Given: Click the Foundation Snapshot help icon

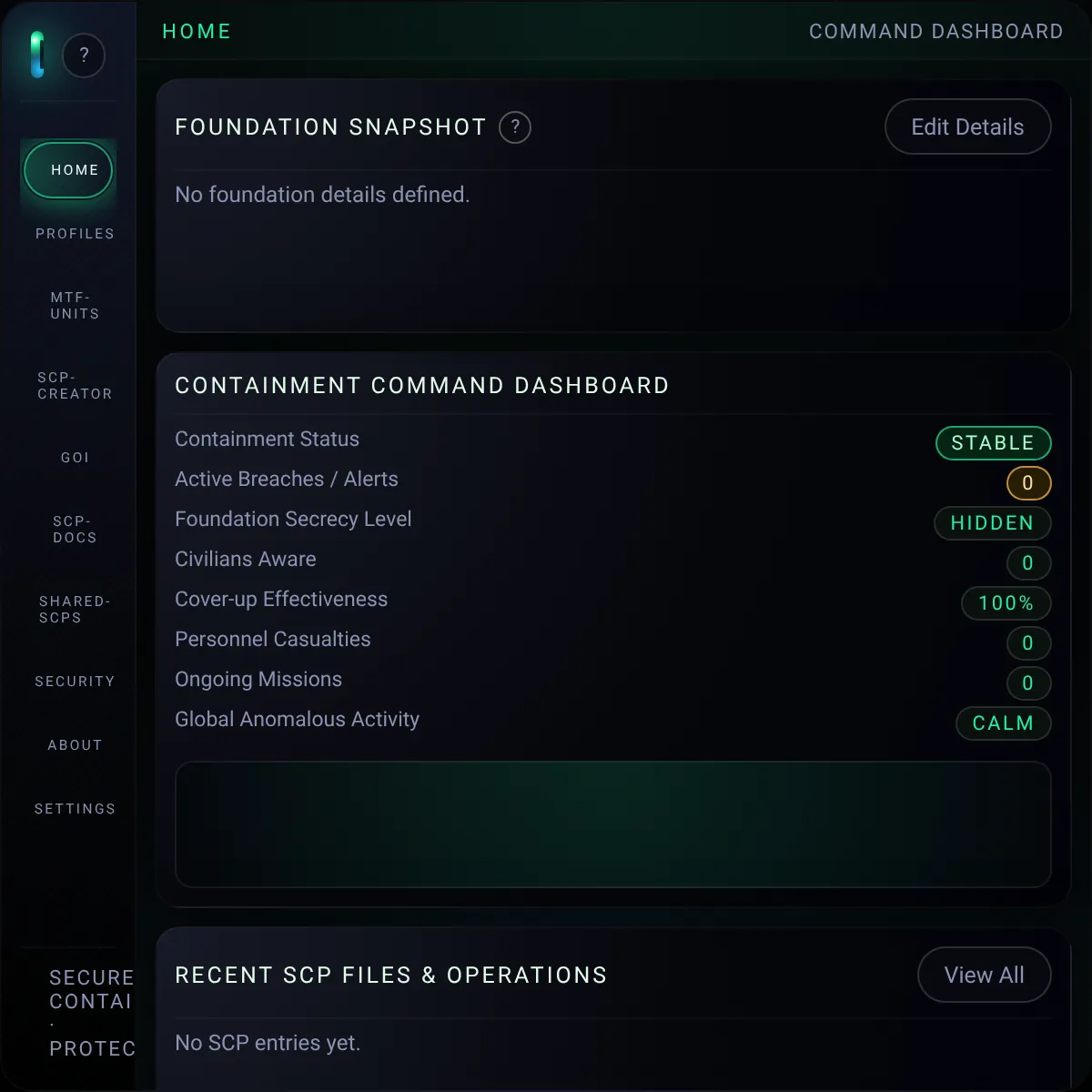Looking at the screenshot, I should click(x=515, y=127).
